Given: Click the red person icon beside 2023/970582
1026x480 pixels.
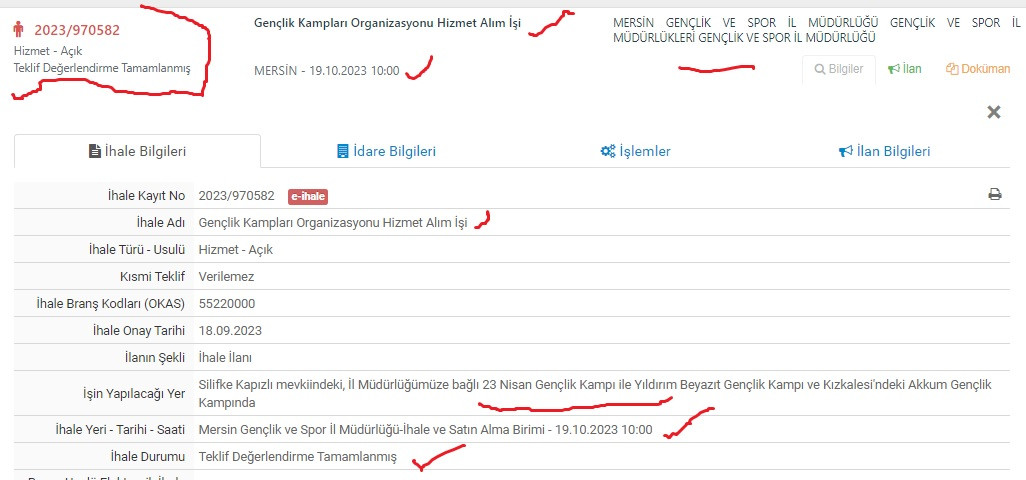Looking at the screenshot, I should click(18, 29).
